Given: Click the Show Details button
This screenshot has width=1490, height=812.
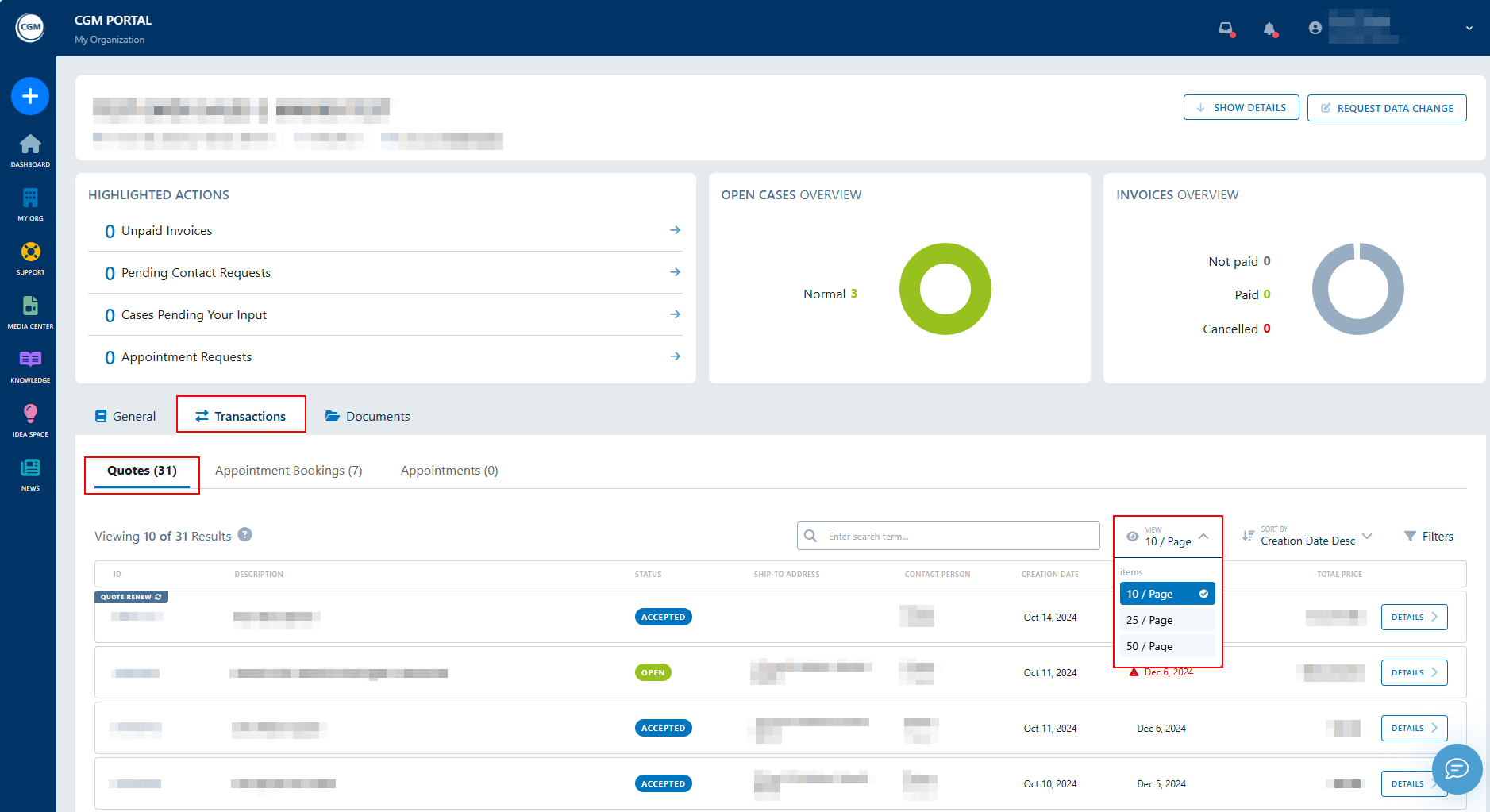Looking at the screenshot, I should 1241,107.
